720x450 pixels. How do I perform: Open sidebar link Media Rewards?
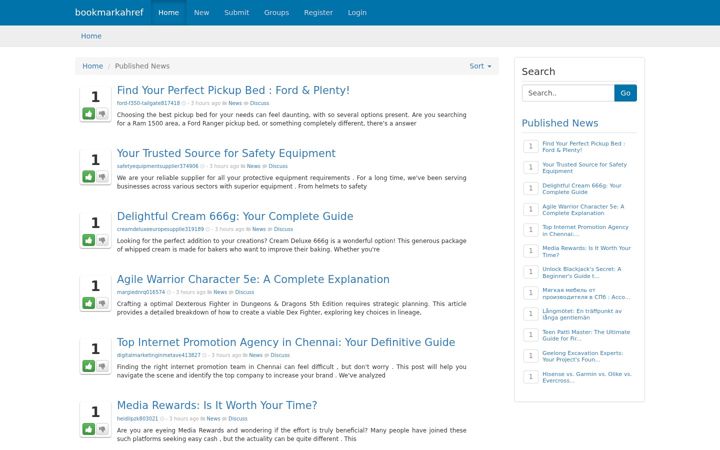(586, 252)
